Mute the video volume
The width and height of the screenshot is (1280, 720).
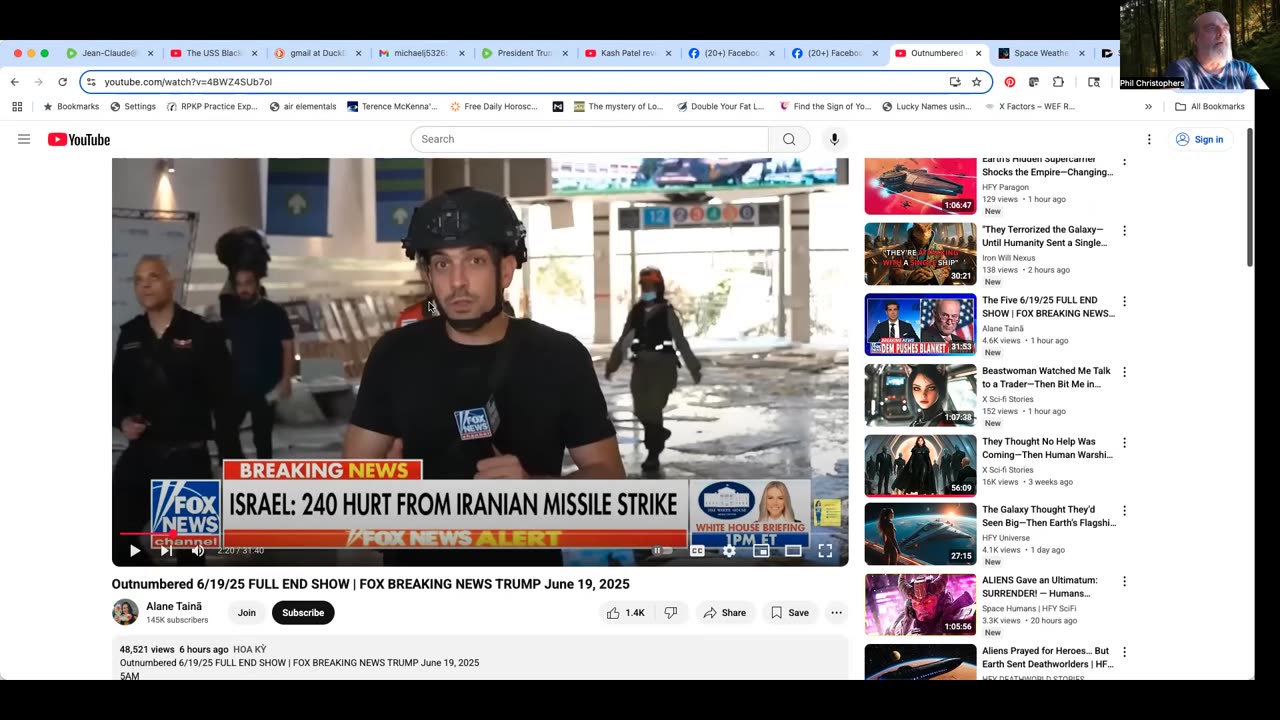pyautogui.click(x=198, y=550)
